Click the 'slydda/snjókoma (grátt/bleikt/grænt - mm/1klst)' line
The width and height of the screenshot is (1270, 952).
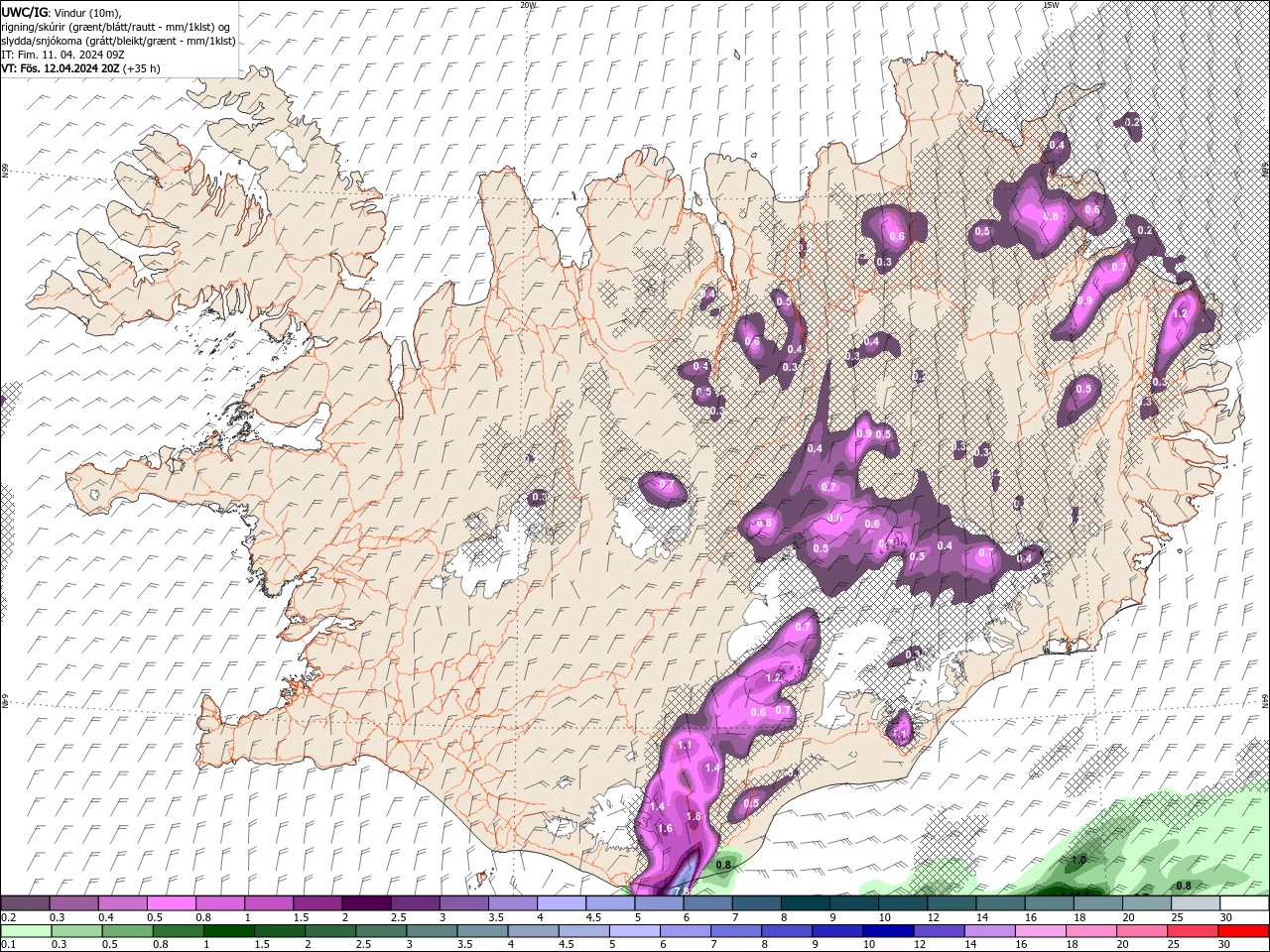[118, 41]
